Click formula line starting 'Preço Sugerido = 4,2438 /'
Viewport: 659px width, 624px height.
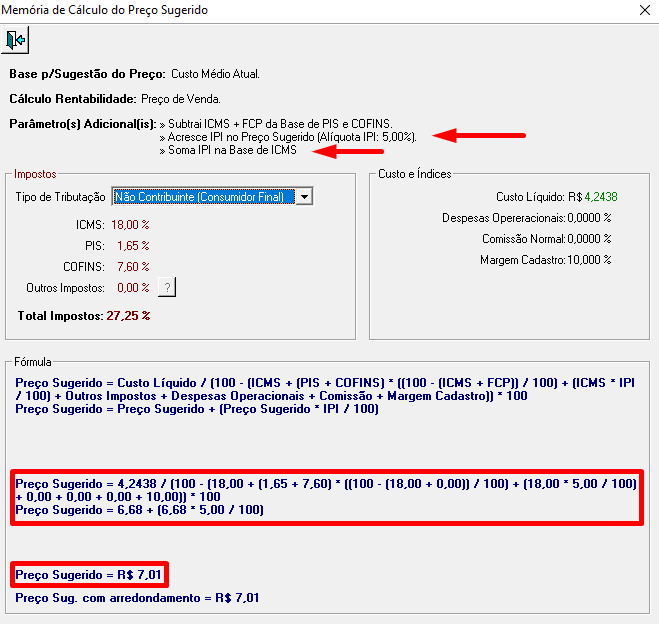(x=326, y=490)
